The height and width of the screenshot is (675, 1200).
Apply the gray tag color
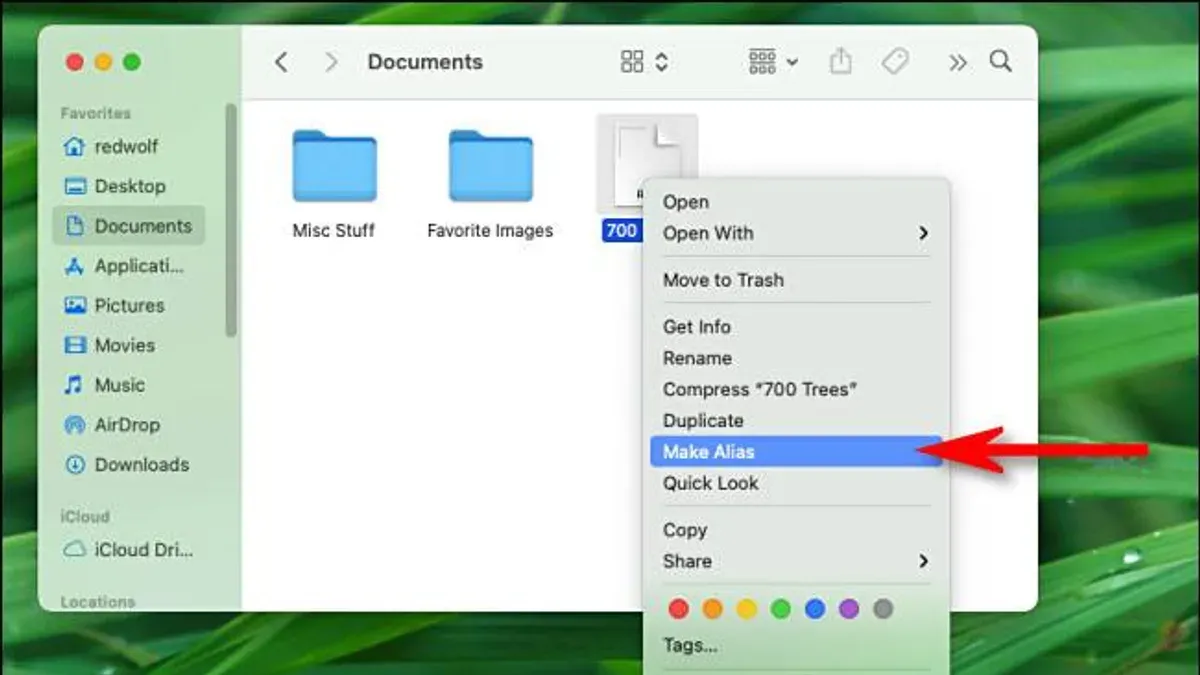pos(883,609)
